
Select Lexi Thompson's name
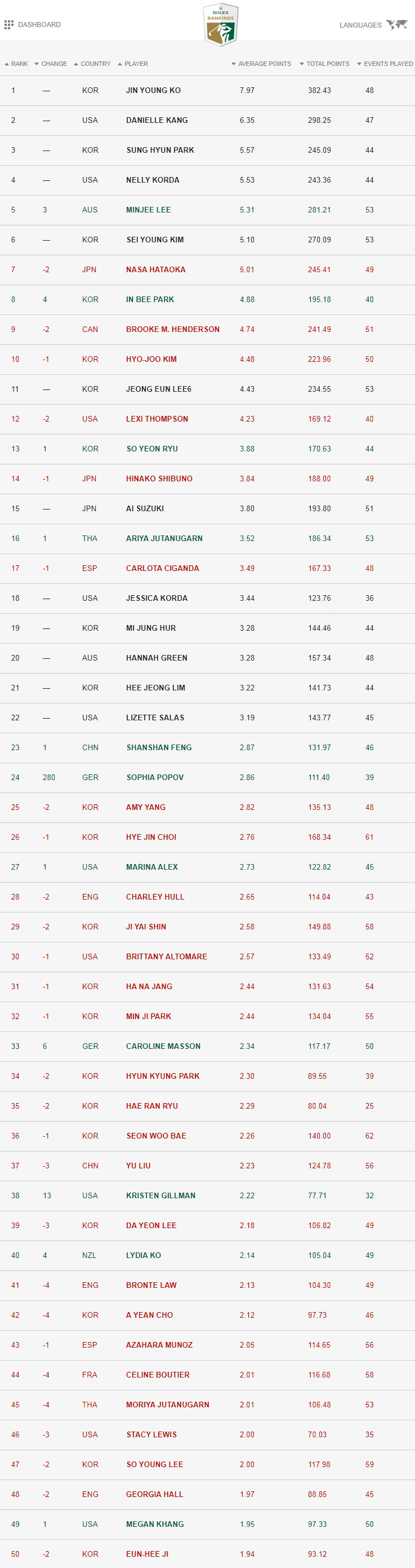tap(157, 419)
